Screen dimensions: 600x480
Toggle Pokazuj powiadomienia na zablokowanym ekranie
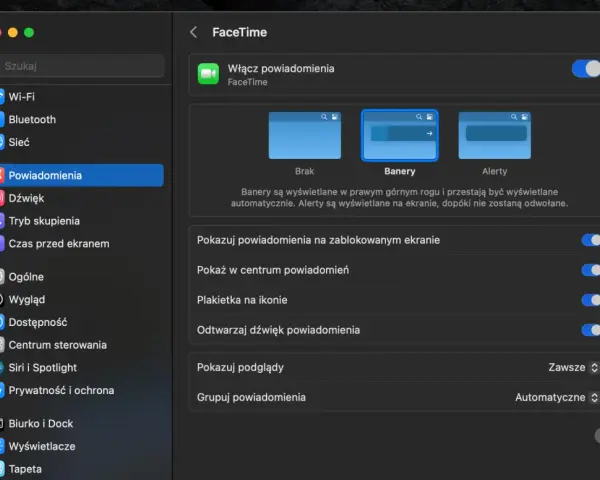tap(591, 240)
